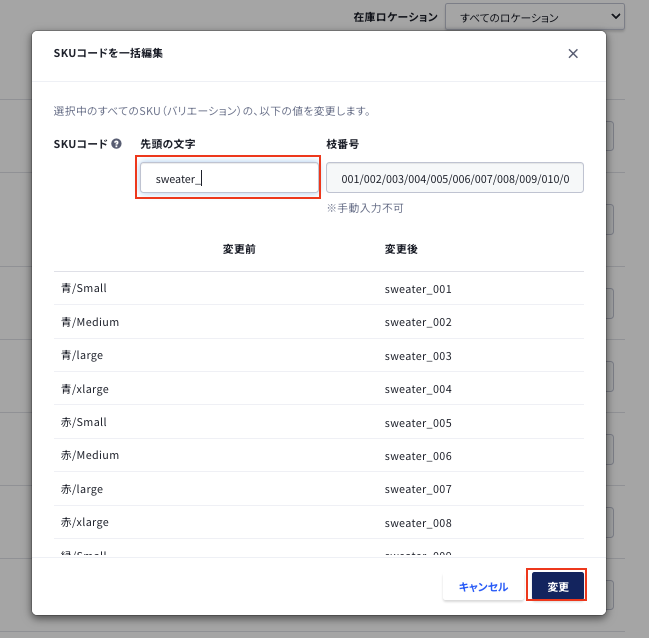The height and width of the screenshot is (638, 649).
Task: Click the 在庫ロケーション label
Action: 395,17
